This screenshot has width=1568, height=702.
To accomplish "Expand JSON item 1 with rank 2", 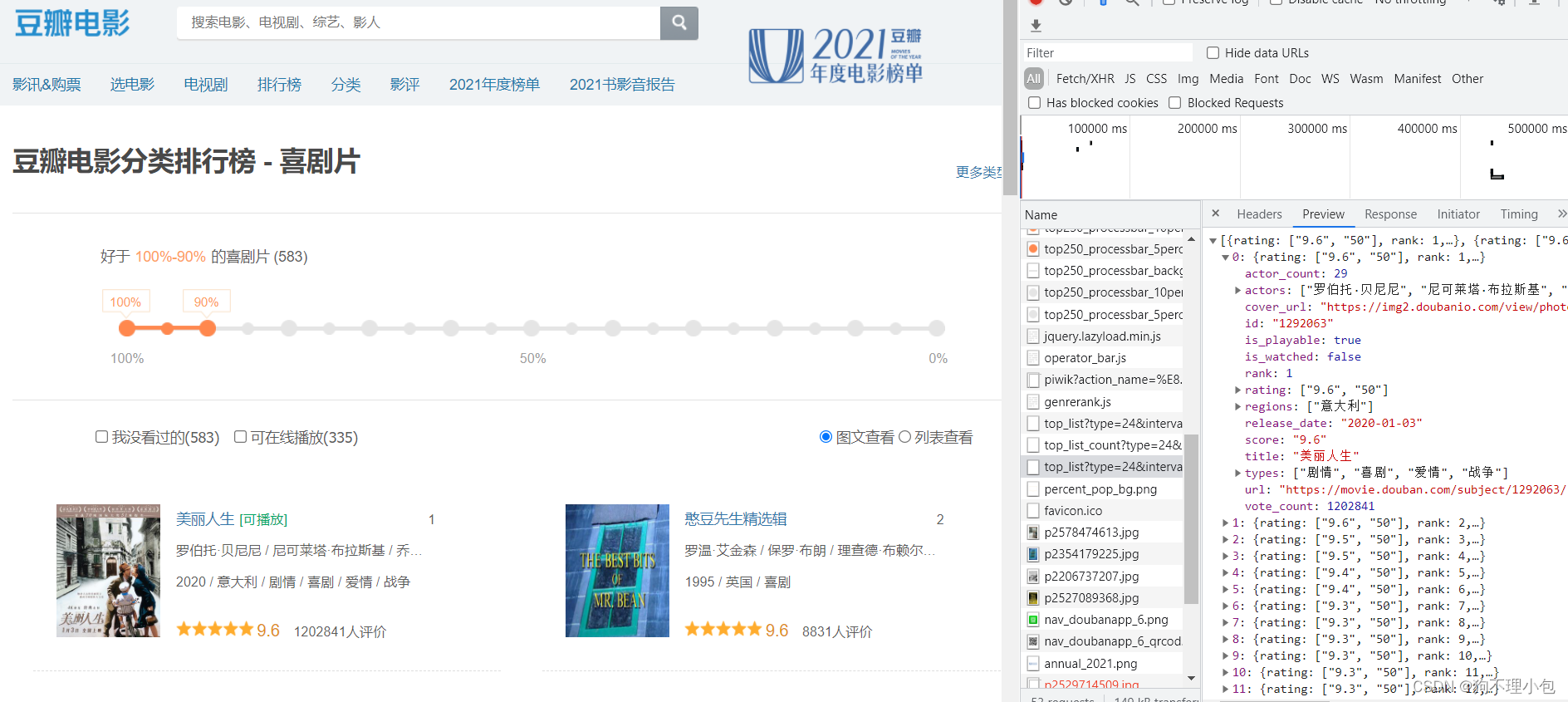I will 1225,523.
